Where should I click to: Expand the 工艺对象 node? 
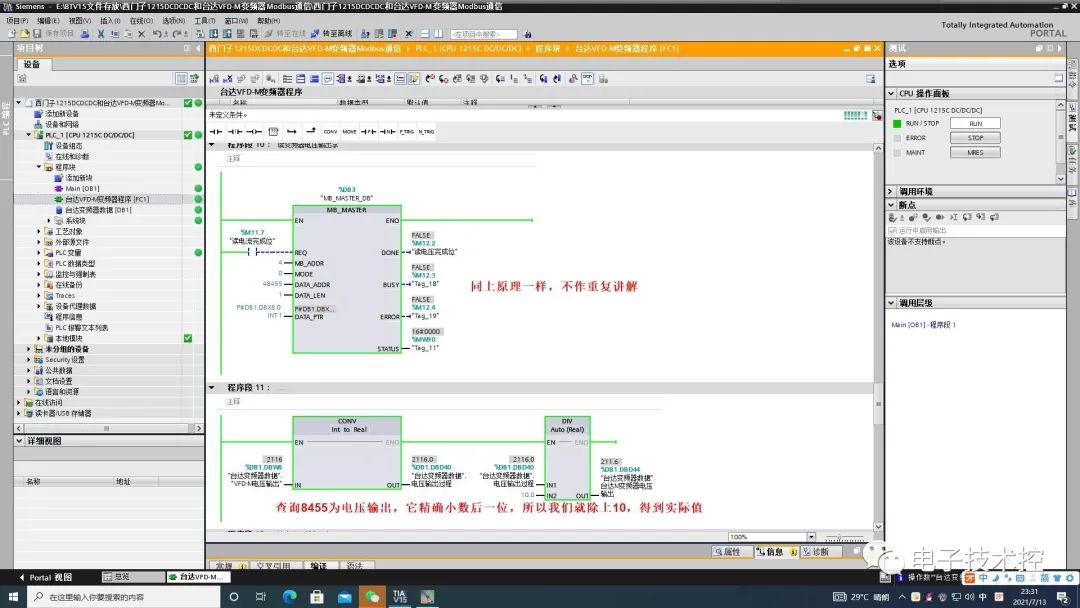point(39,231)
